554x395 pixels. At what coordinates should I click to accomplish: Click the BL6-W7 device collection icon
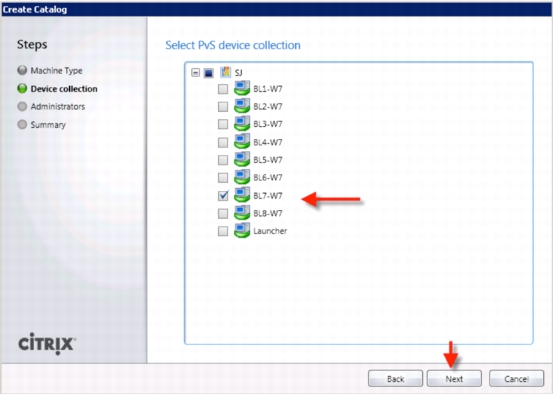(x=242, y=177)
